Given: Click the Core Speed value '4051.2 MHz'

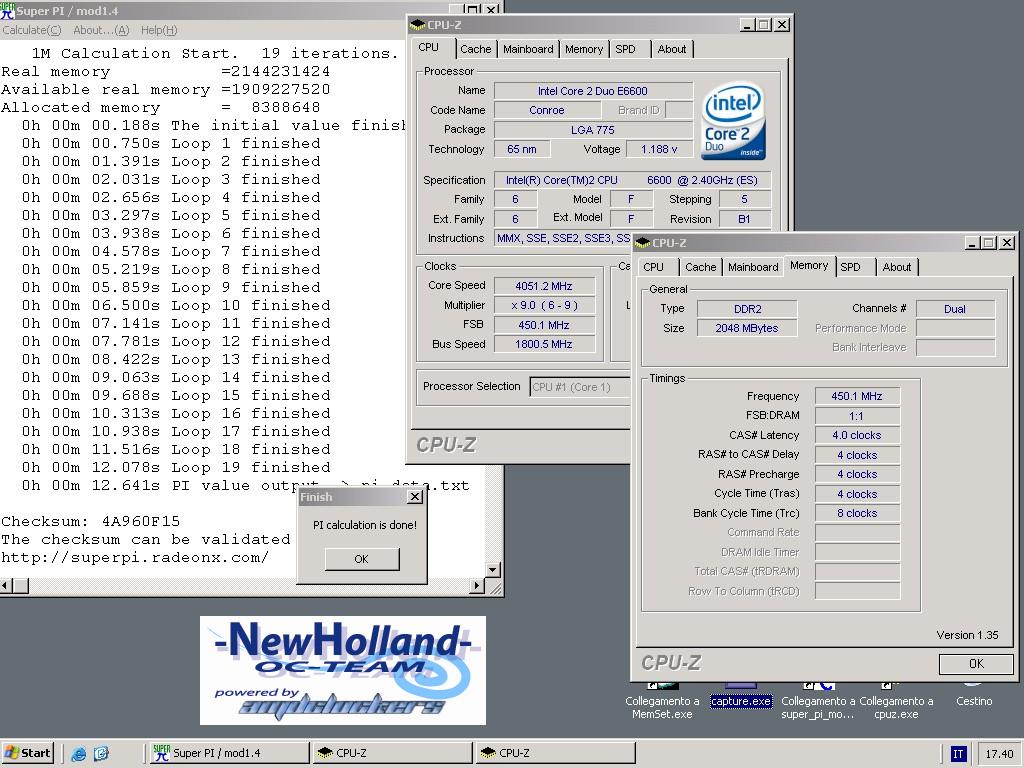Looking at the screenshot, I should (x=544, y=286).
